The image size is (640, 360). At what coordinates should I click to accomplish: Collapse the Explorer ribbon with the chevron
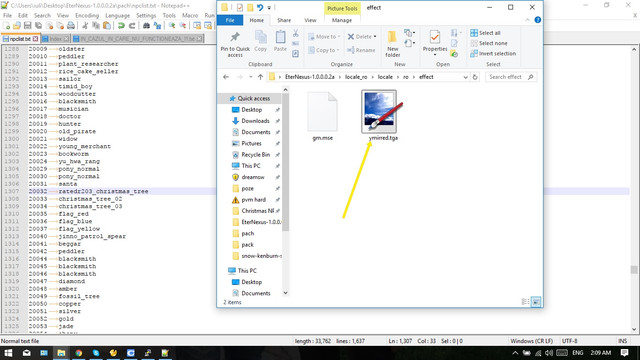[527, 20]
